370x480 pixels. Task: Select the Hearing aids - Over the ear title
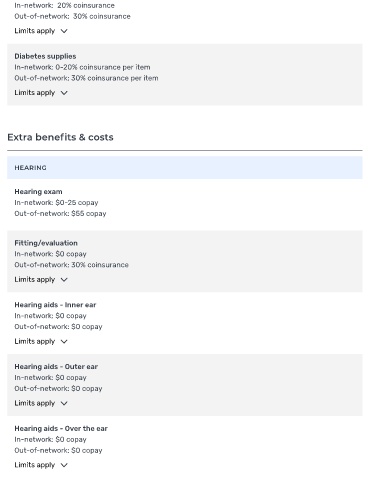61,428
